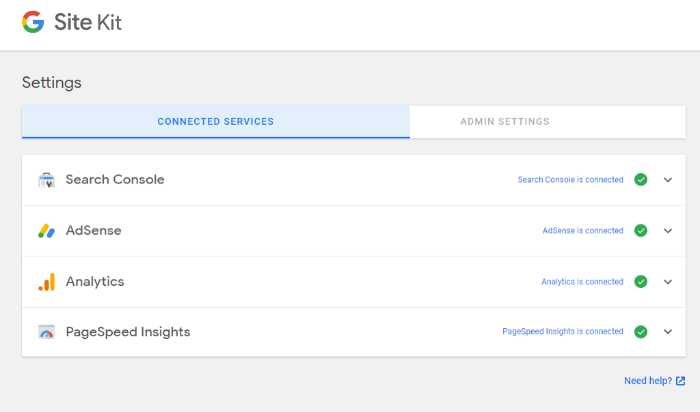Click the 'Search Console is connected' status text
The image size is (700, 412).
click(x=571, y=179)
